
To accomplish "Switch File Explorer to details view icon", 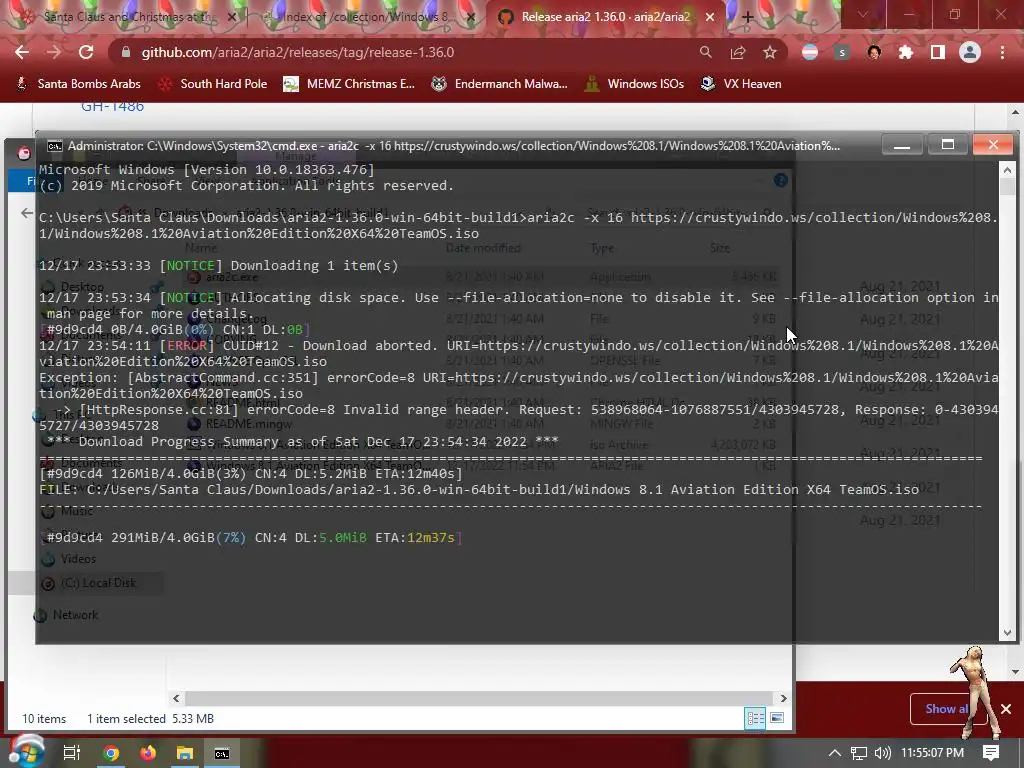I will [x=756, y=718].
